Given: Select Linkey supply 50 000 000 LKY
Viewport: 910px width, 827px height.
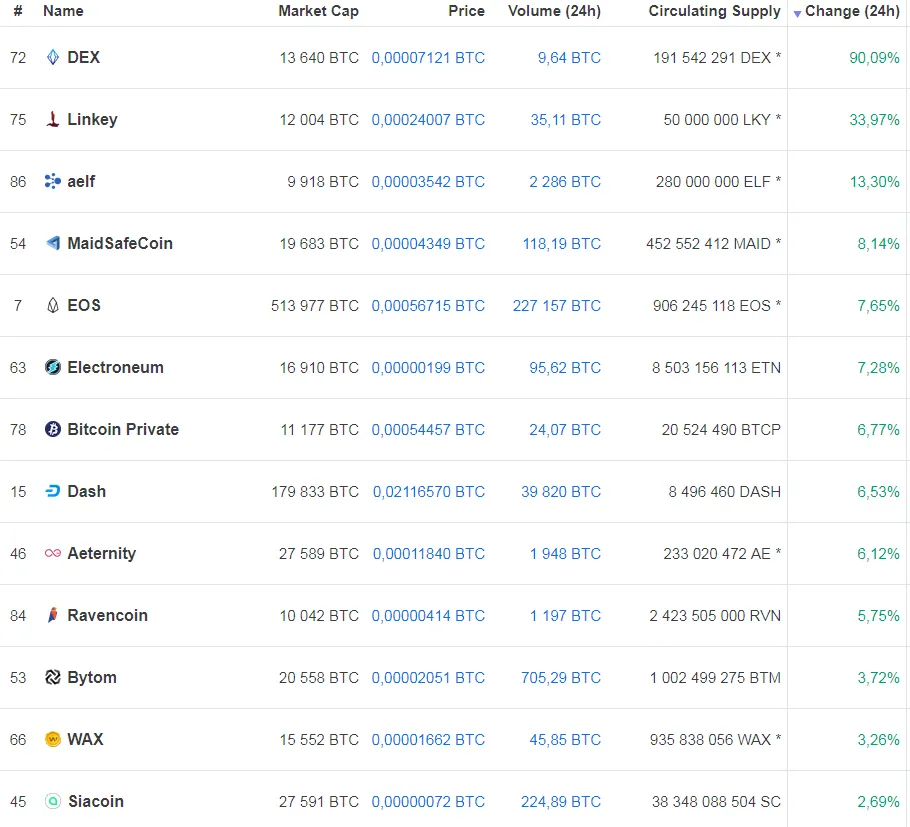Looking at the screenshot, I should click(717, 120).
